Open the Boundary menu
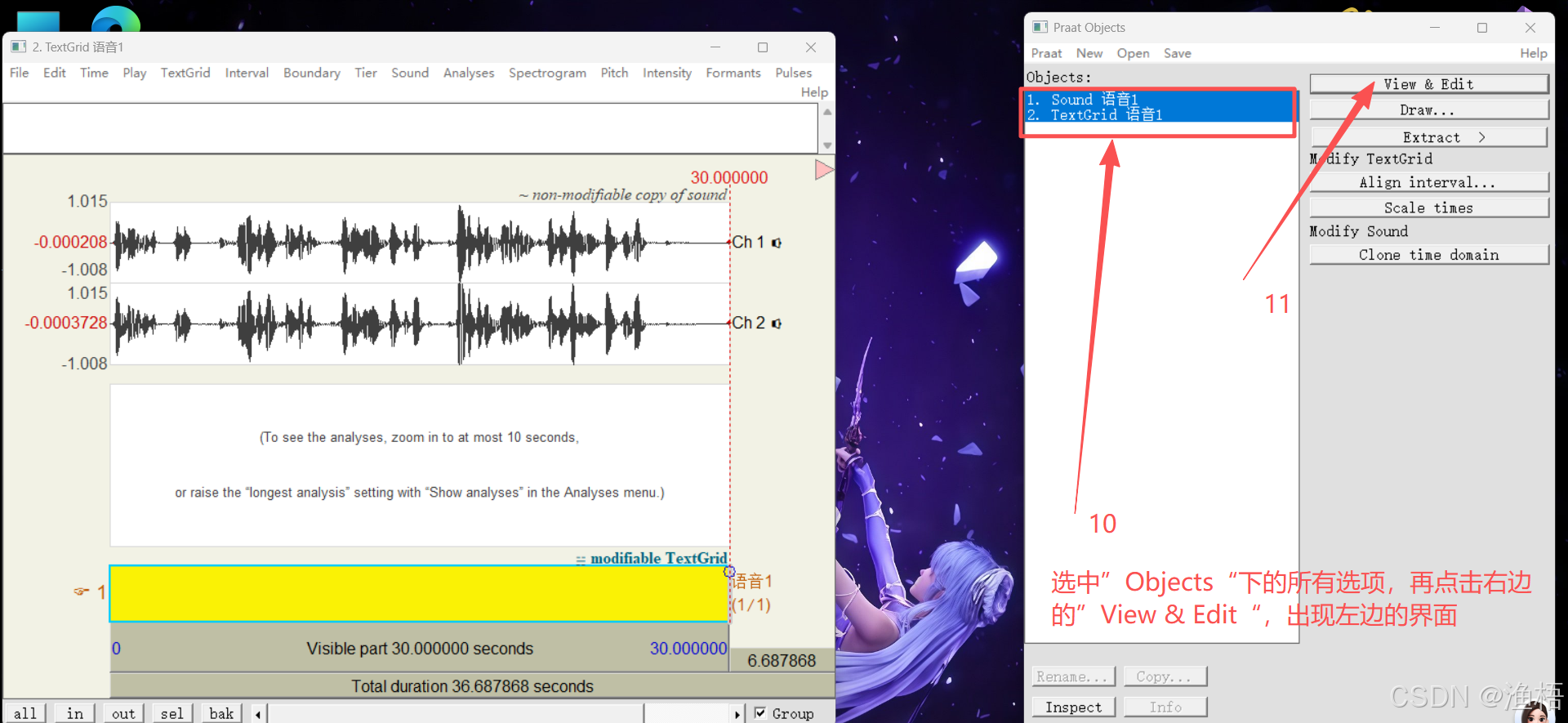This screenshot has height=723, width=1568. point(312,73)
